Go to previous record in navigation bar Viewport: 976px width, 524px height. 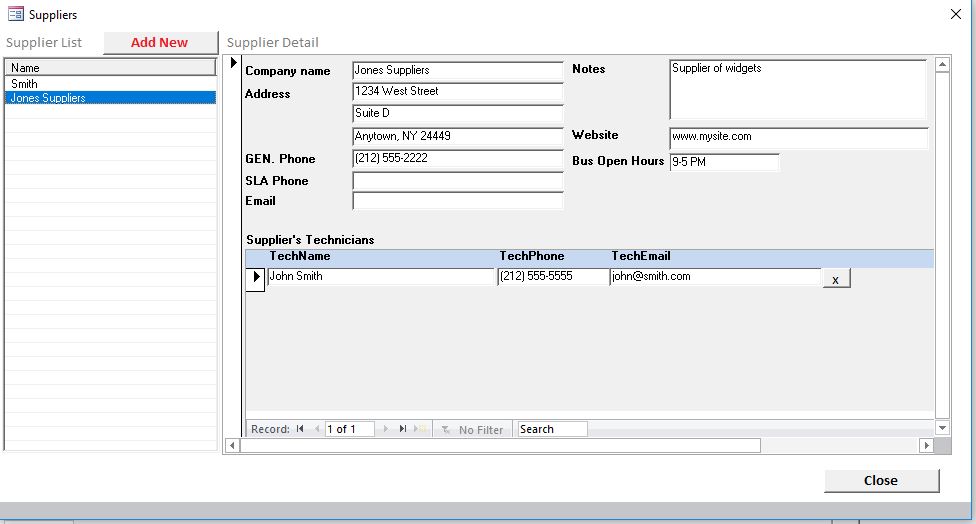tap(317, 429)
